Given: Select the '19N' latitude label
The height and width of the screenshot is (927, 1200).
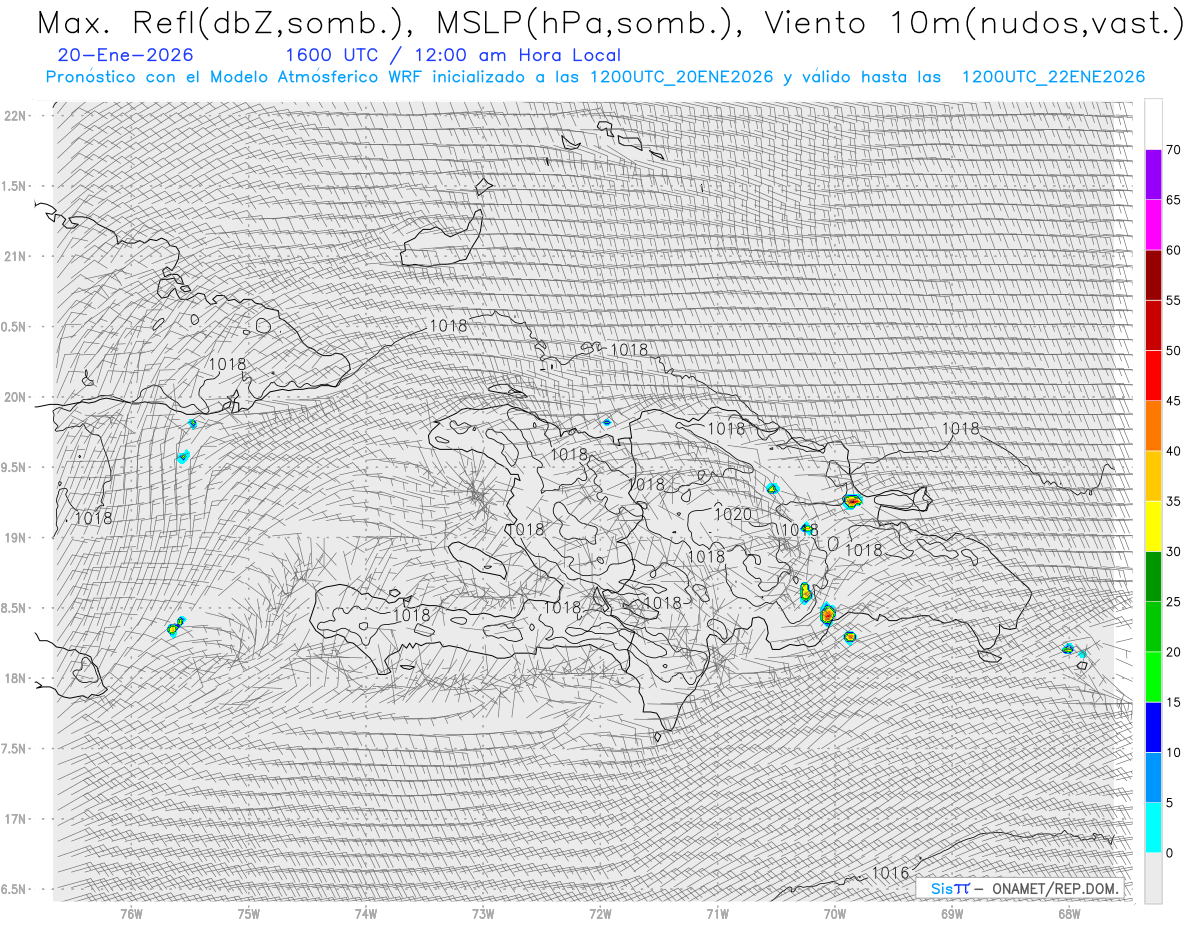Looking at the screenshot, I should [x=17, y=537].
